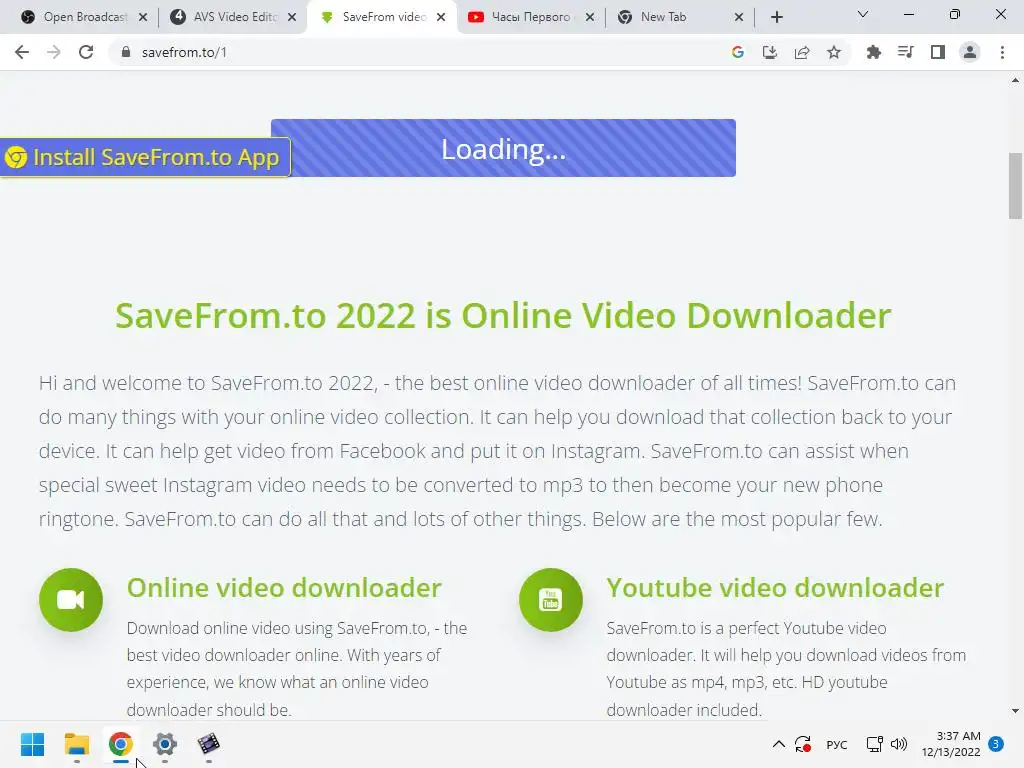Switch the РУС input language

837,744
